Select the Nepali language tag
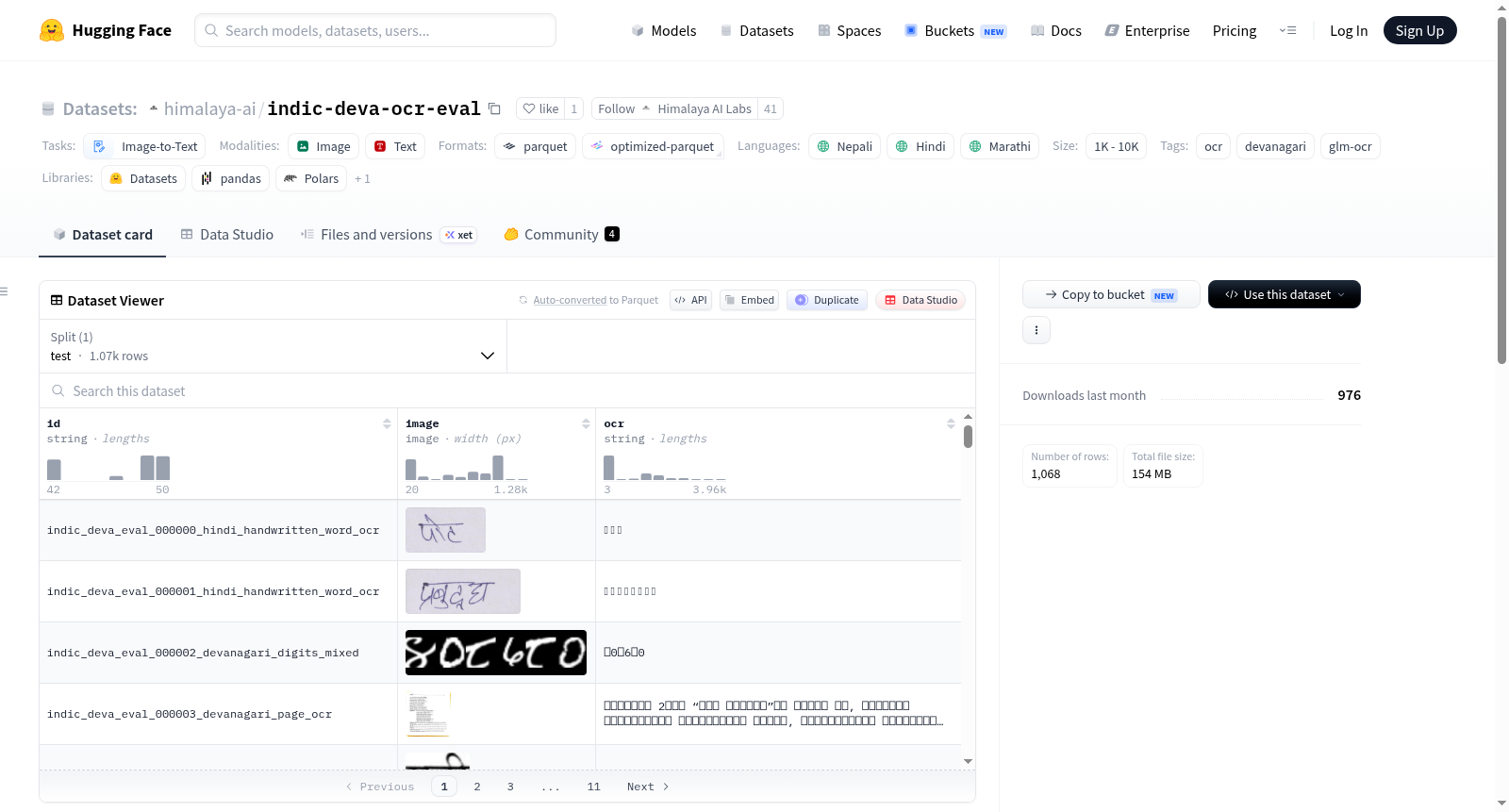 click(x=844, y=146)
